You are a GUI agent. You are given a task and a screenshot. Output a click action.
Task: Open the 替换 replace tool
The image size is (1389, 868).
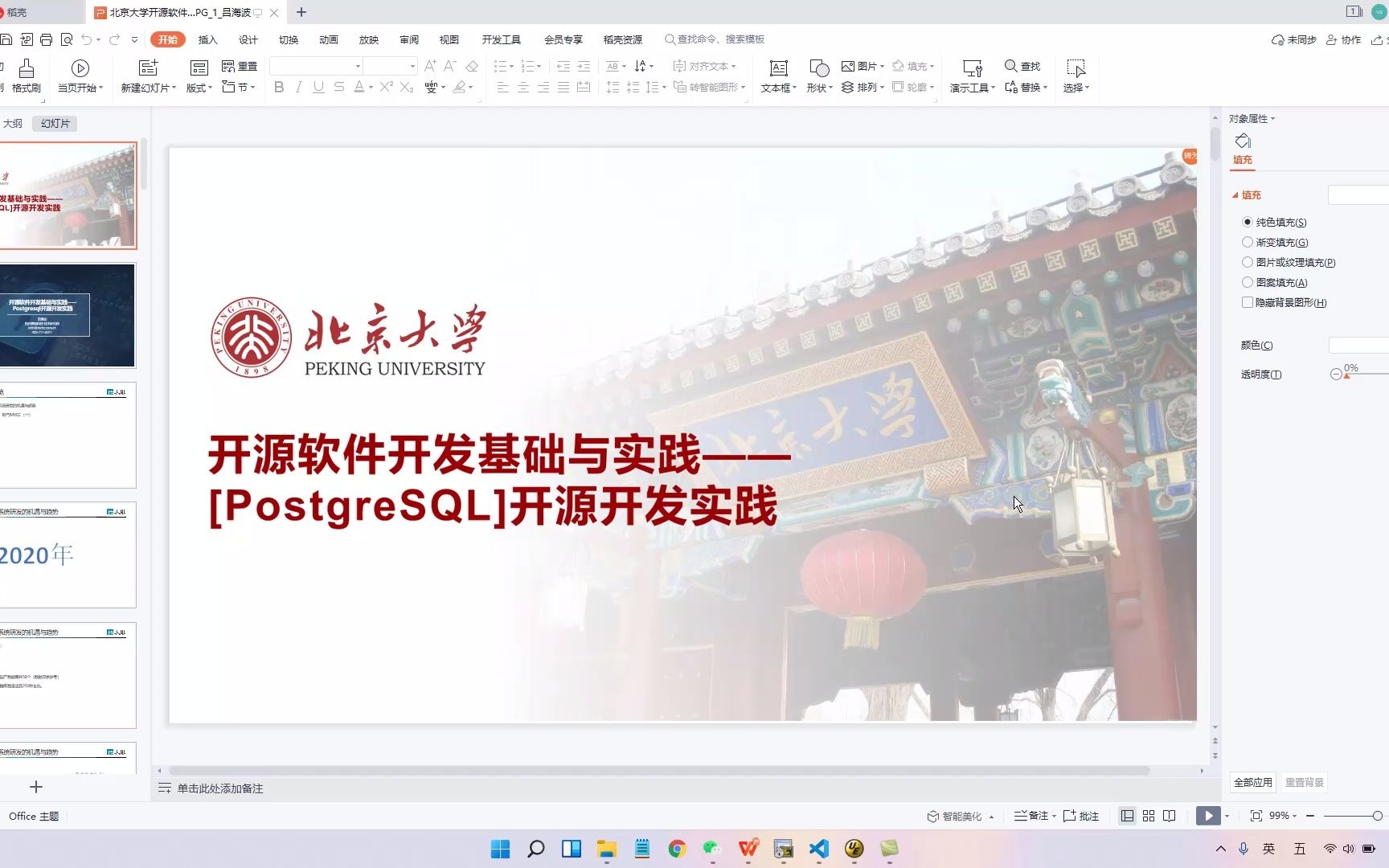click(x=1024, y=88)
